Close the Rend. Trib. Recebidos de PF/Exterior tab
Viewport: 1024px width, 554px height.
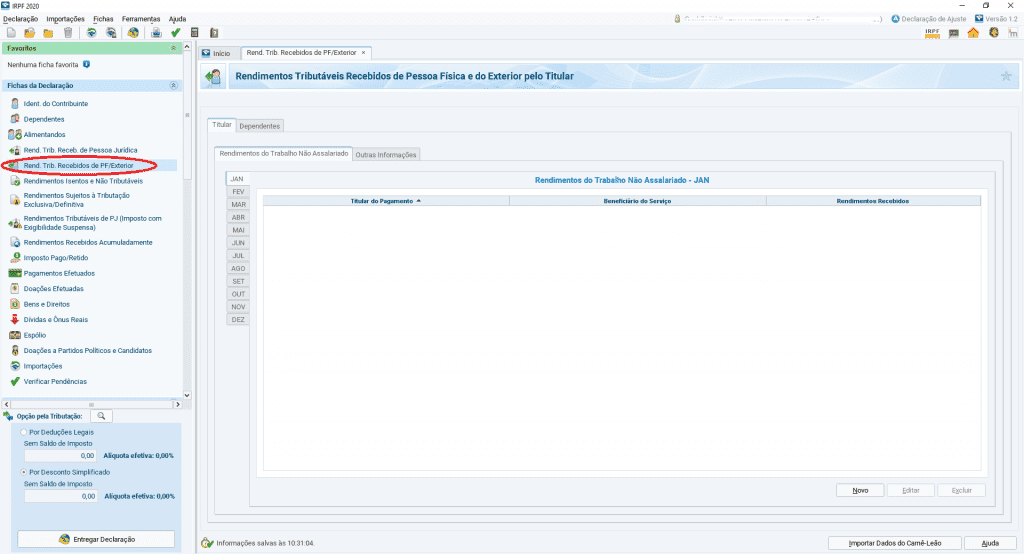pos(364,53)
